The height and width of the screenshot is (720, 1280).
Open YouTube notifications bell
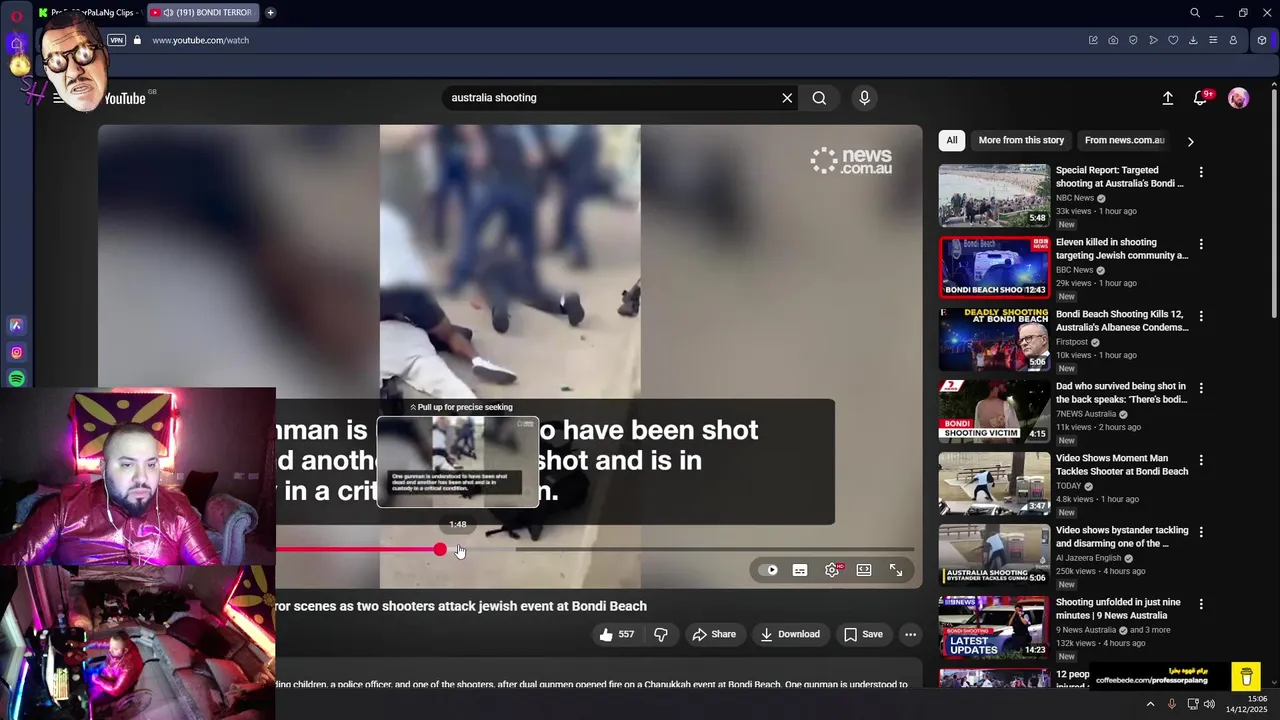point(1200,98)
